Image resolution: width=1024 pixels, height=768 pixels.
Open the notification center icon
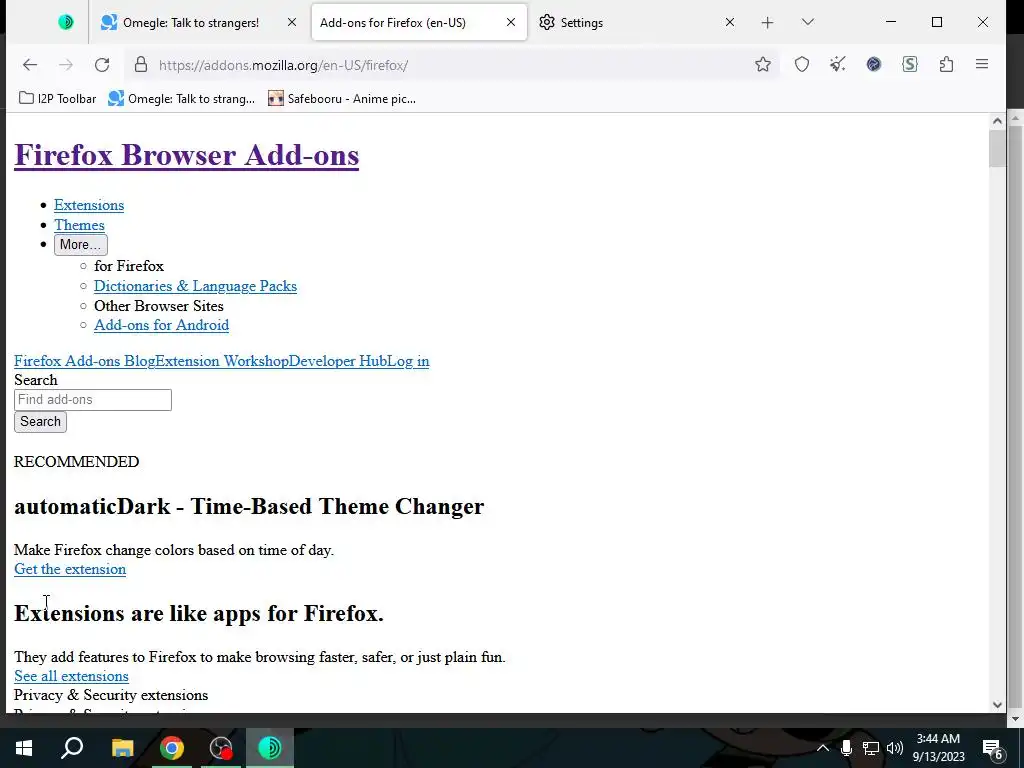click(x=993, y=749)
